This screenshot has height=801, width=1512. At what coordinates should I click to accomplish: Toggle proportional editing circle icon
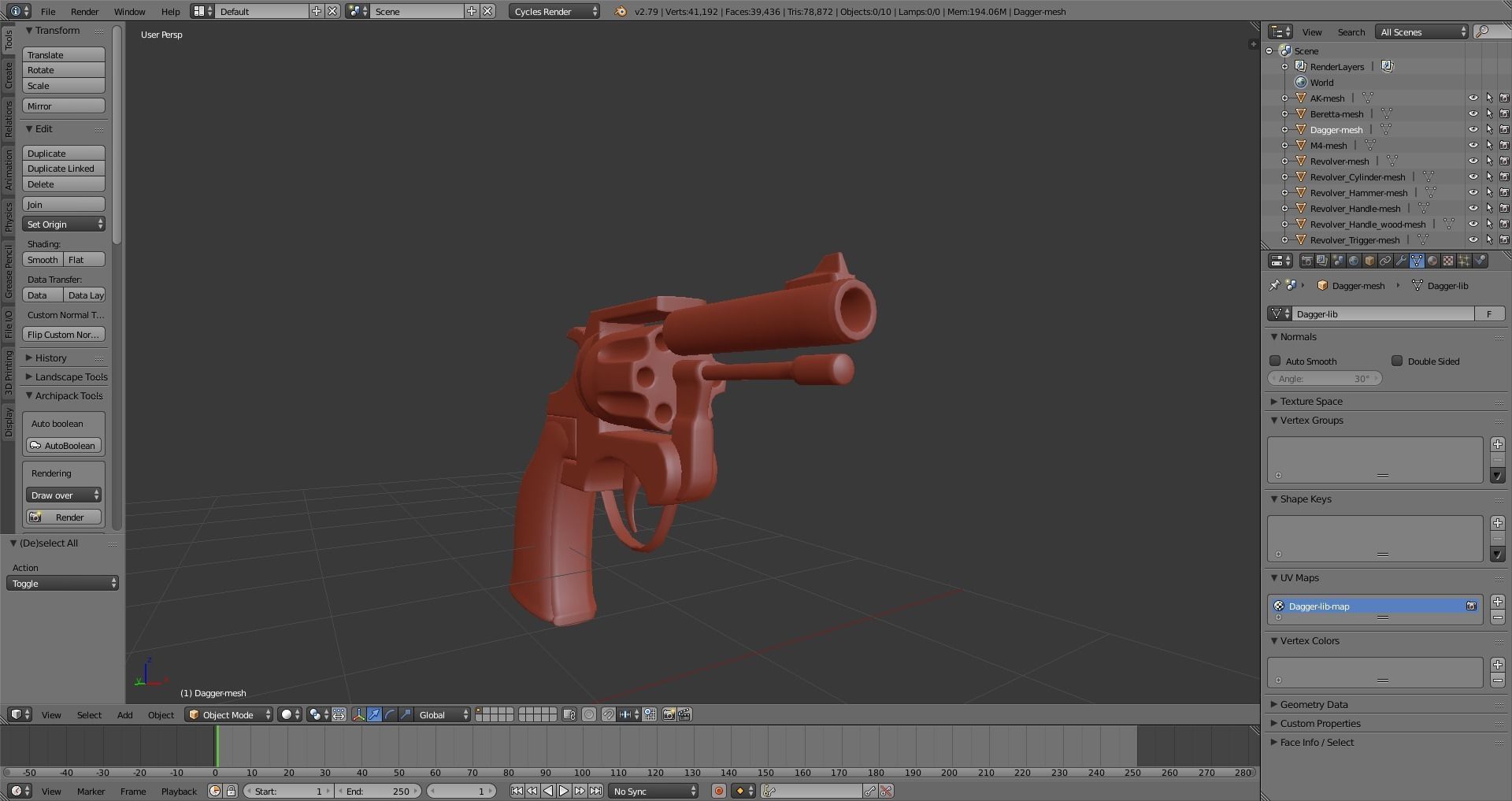pos(589,714)
